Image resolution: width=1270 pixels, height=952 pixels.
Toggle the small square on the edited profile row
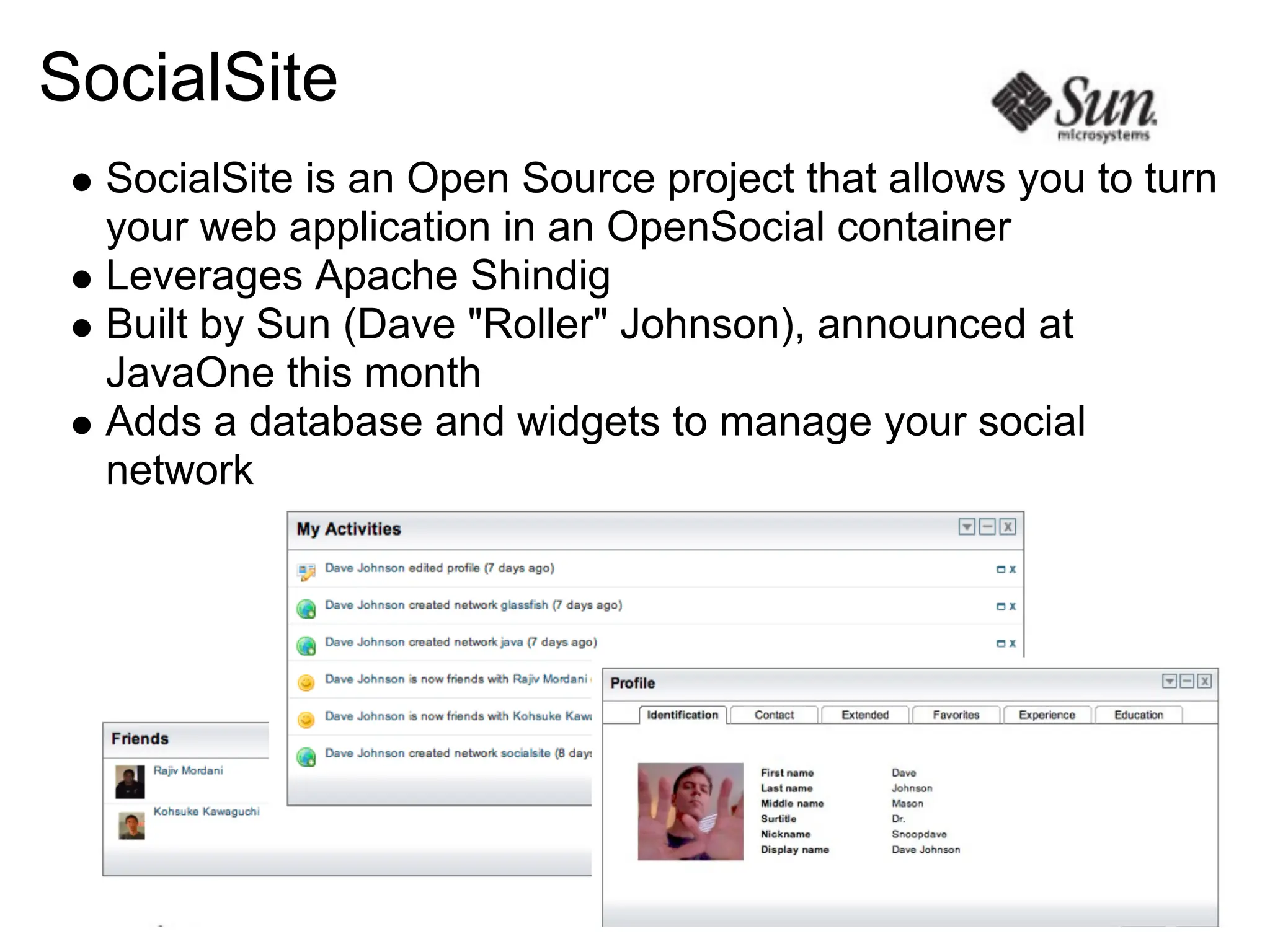point(1000,569)
